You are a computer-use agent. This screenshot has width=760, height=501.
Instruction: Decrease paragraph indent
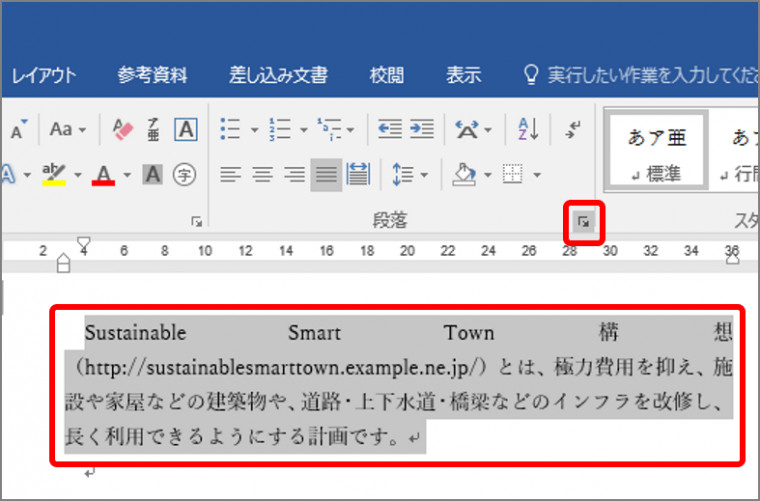[x=390, y=129]
